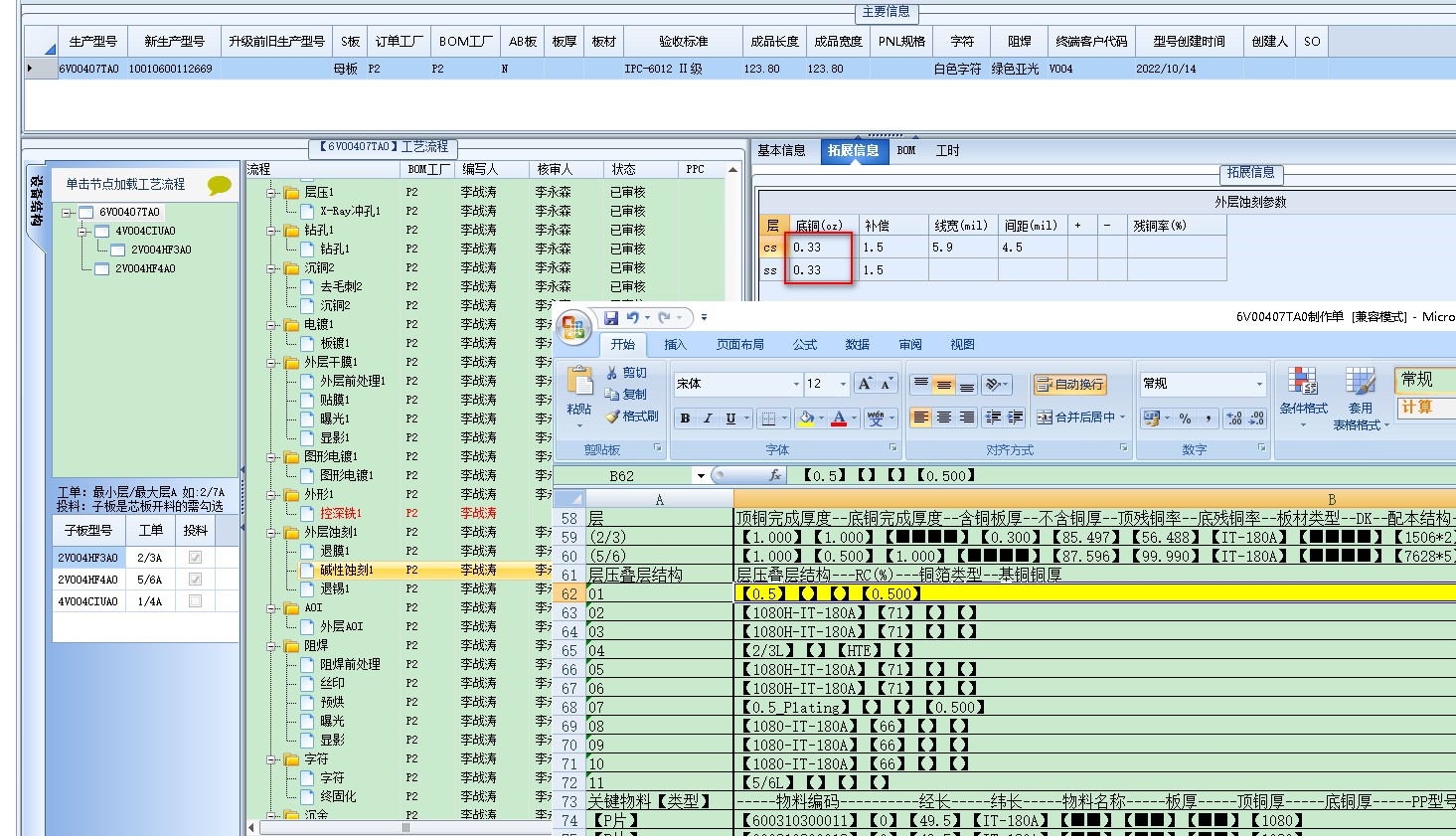The image size is (1456, 836).
Task: Decrease decimal places
Action: [1256, 418]
